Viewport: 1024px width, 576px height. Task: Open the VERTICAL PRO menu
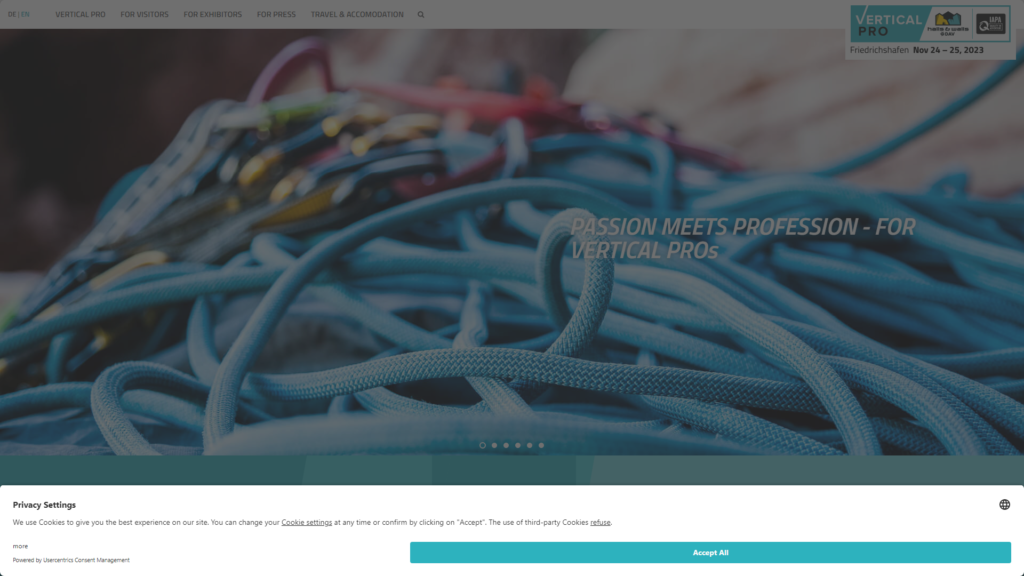tap(80, 15)
